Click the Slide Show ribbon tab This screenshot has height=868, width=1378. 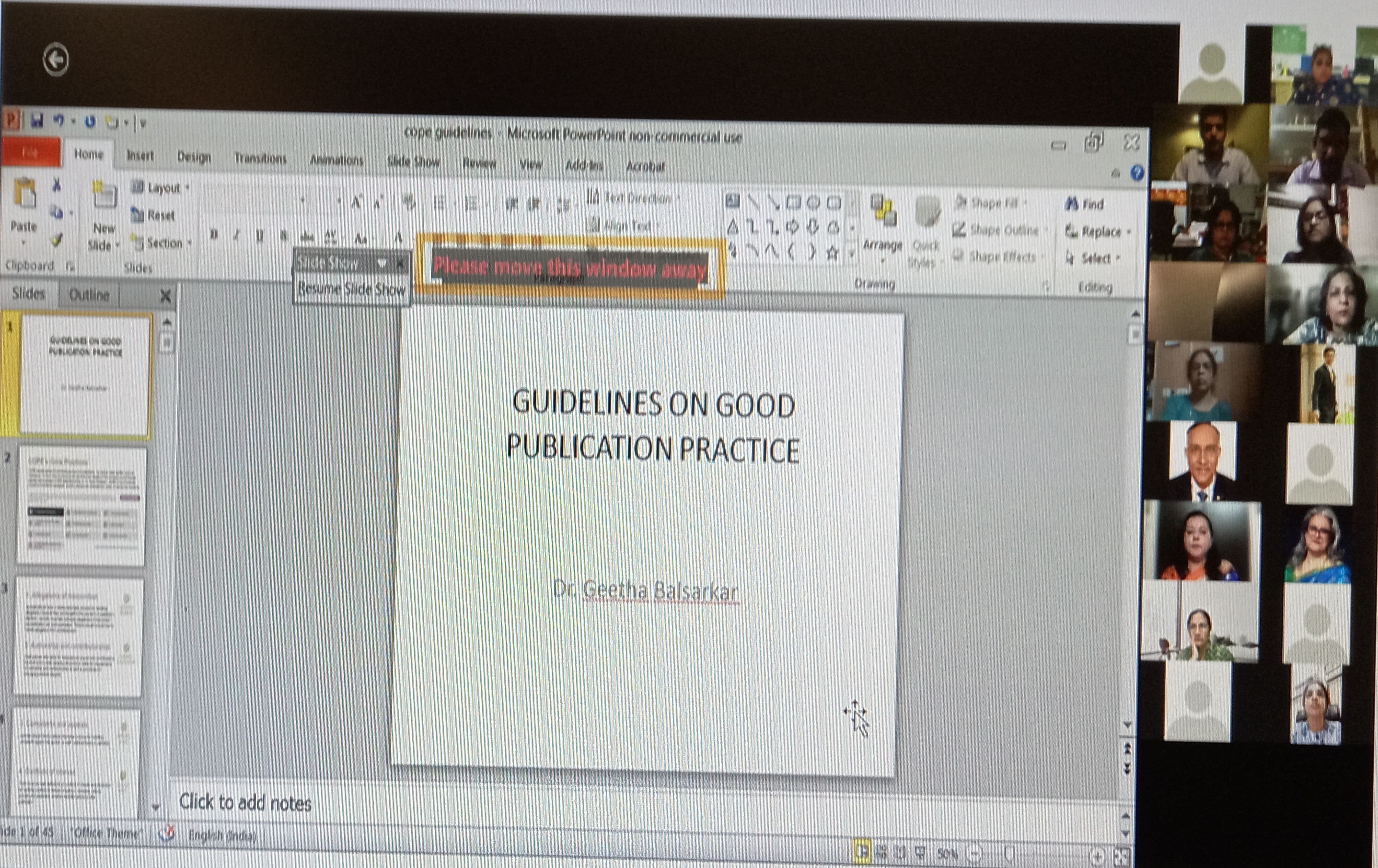point(413,162)
